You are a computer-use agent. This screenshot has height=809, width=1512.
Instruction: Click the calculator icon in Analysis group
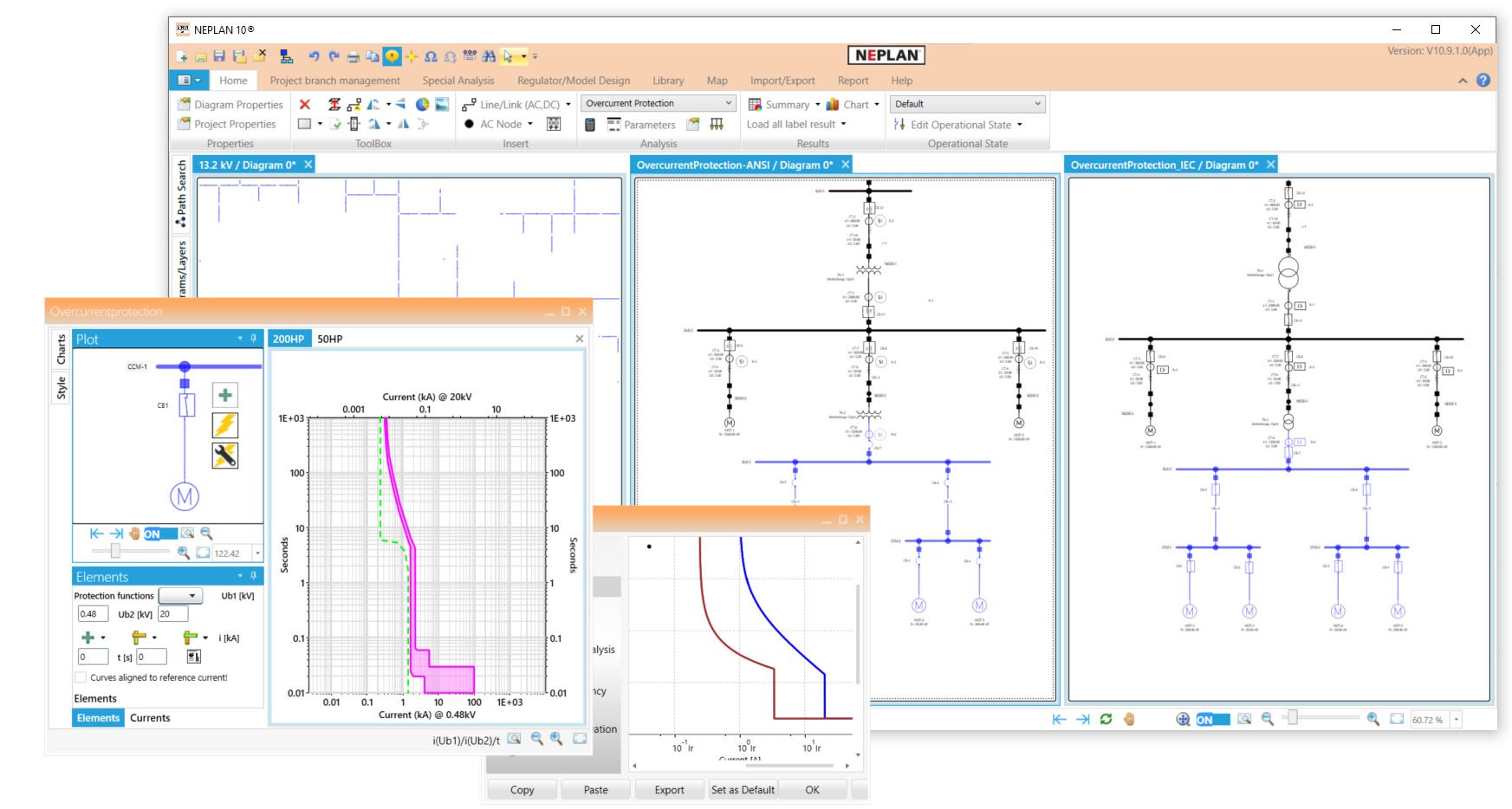click(x=590, y=125)
